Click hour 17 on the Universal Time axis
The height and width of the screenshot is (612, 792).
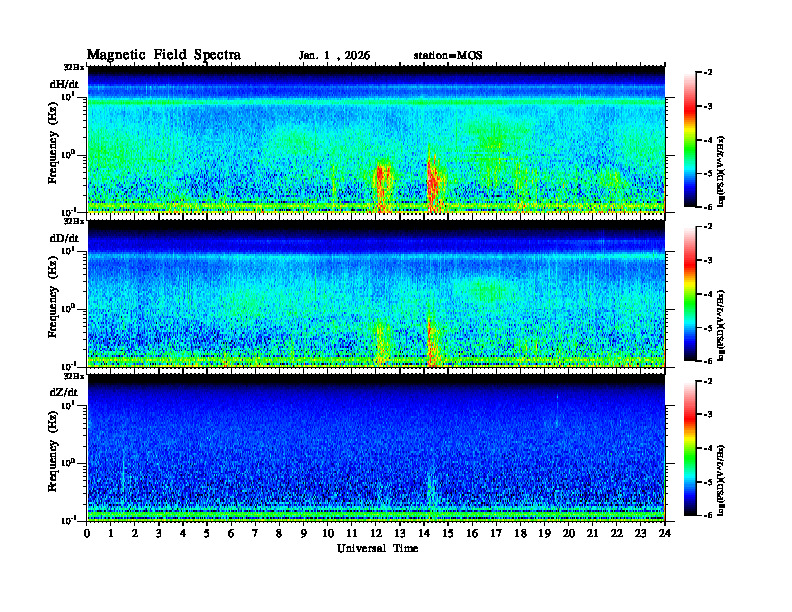pyautogui.click(x=497, y=534)
